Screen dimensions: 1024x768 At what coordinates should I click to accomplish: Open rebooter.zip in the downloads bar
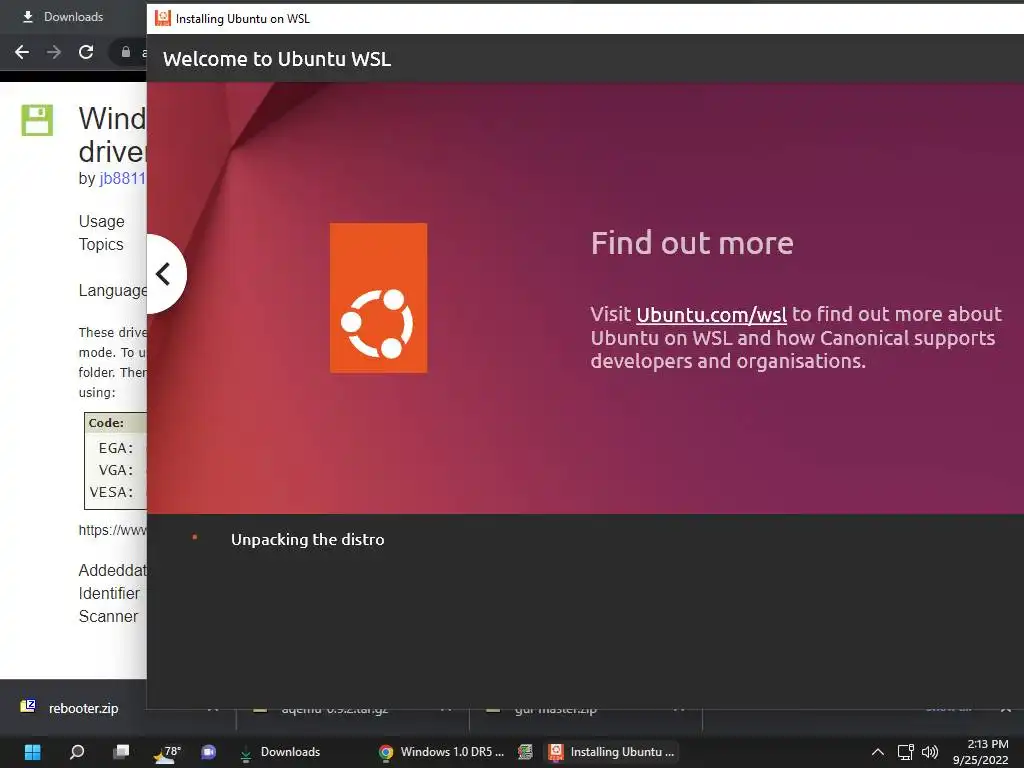coord(84,708)
